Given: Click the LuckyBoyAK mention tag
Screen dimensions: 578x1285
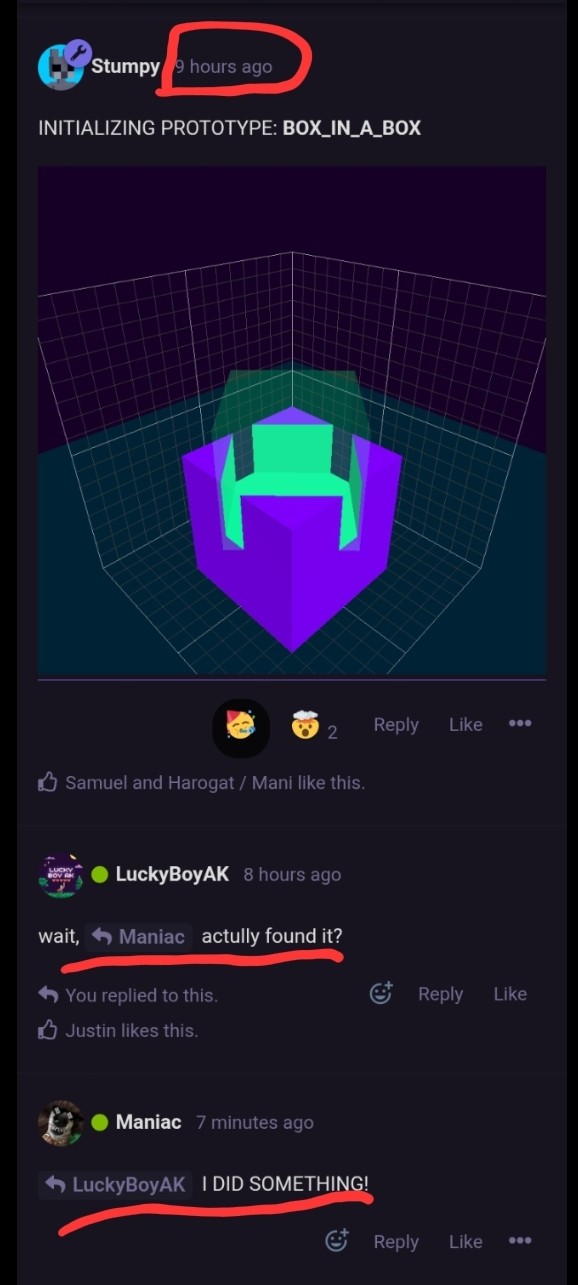Looking at the screenshot, I should (x=116, y=1185).
